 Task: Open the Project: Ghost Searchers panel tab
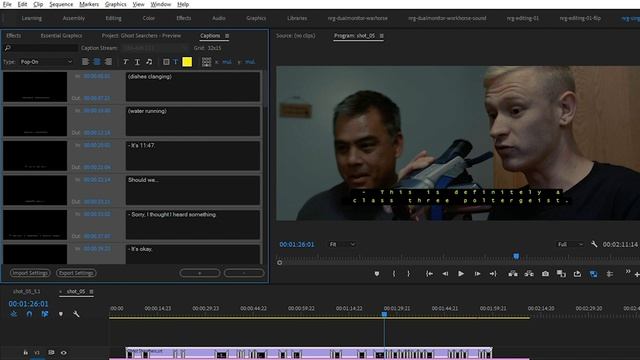click(x=141, y=36)
